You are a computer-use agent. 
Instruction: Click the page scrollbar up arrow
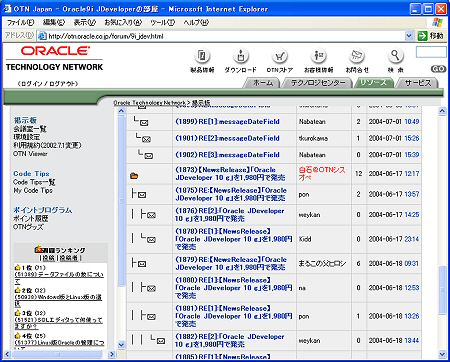point(442,111)
